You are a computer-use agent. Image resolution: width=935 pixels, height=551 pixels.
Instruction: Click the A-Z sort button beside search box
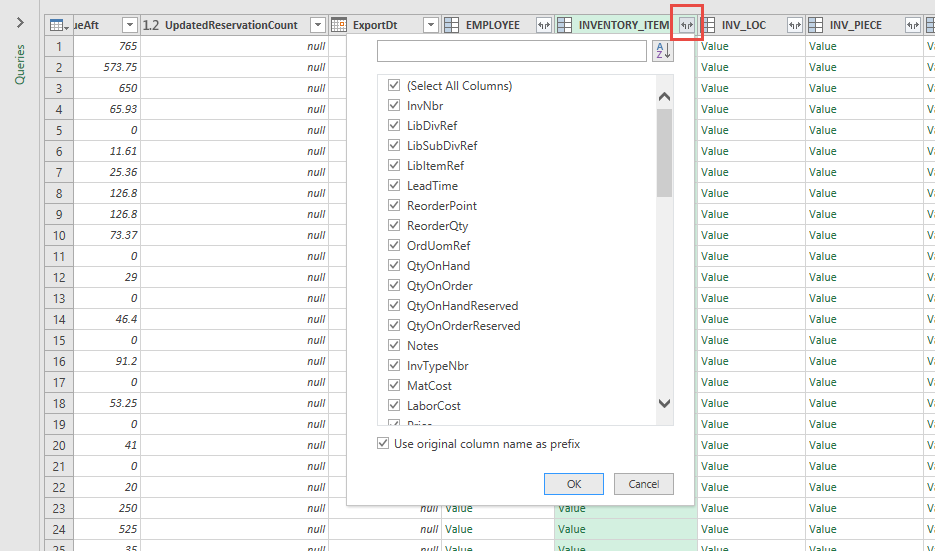(x=662, y=51)
